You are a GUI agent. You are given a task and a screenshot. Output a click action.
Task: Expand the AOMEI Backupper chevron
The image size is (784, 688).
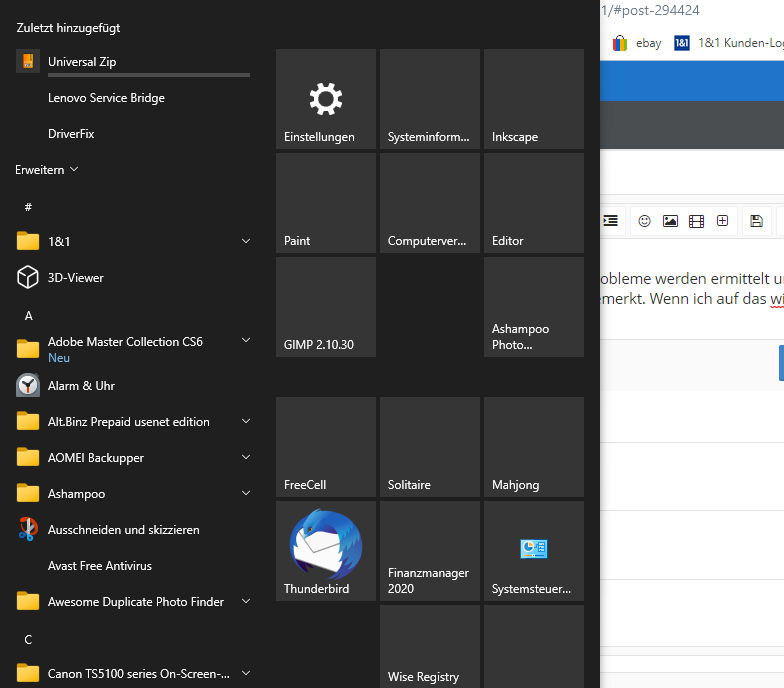coord(246,457)
